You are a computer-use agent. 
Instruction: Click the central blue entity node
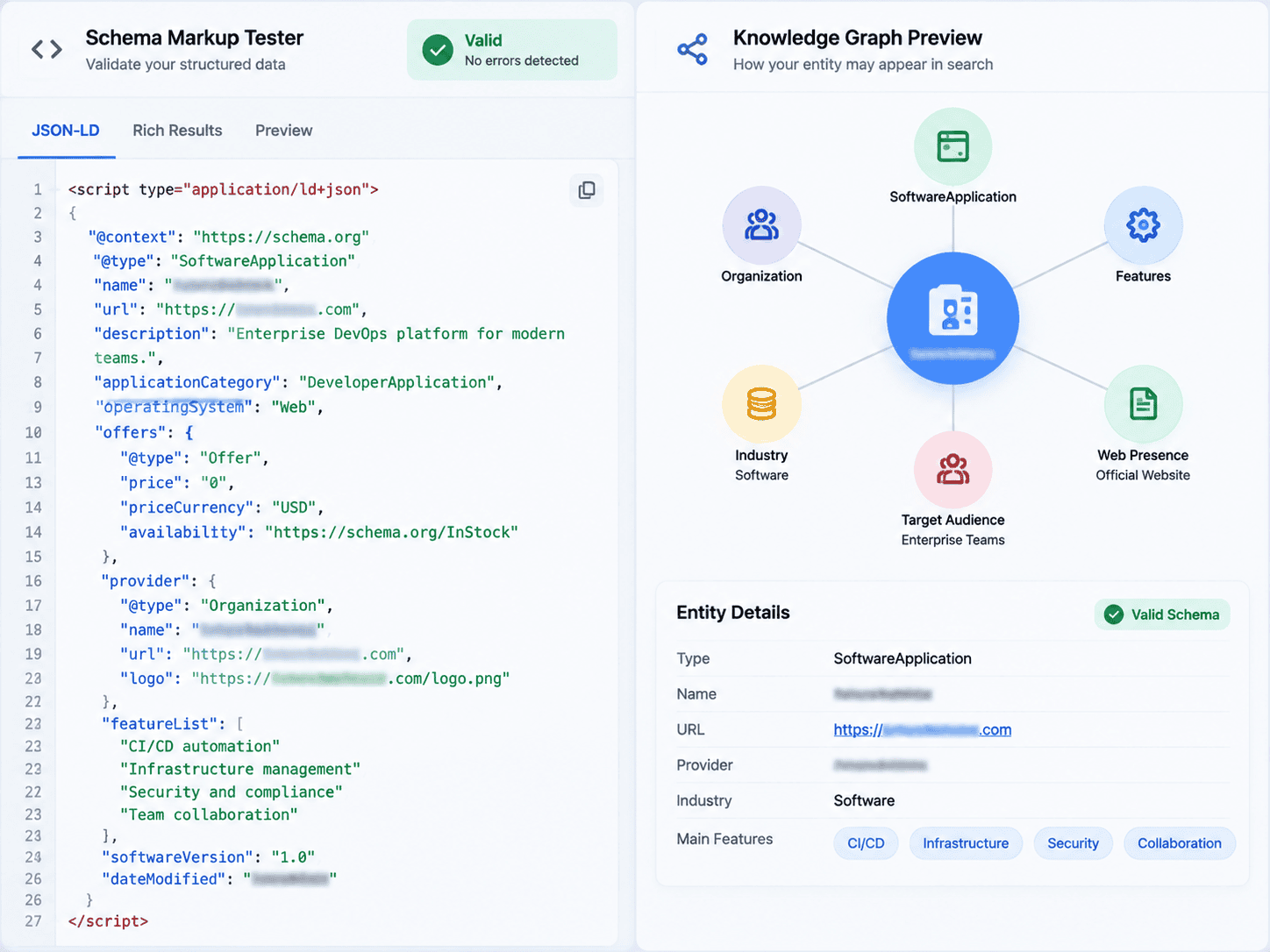(952, 318)
